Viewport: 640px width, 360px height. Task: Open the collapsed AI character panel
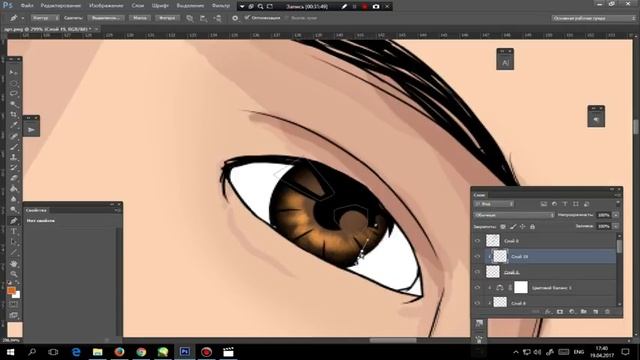505,62
